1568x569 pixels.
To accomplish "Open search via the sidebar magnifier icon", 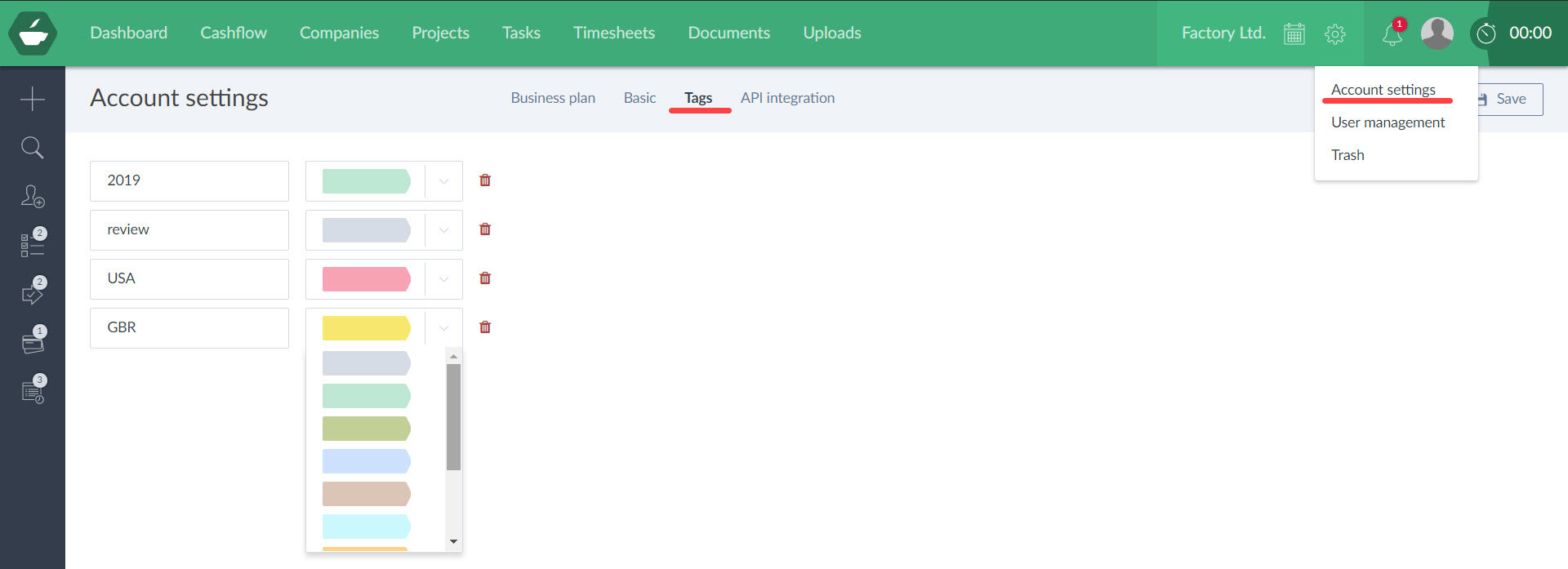I will (x=33, y=148).
